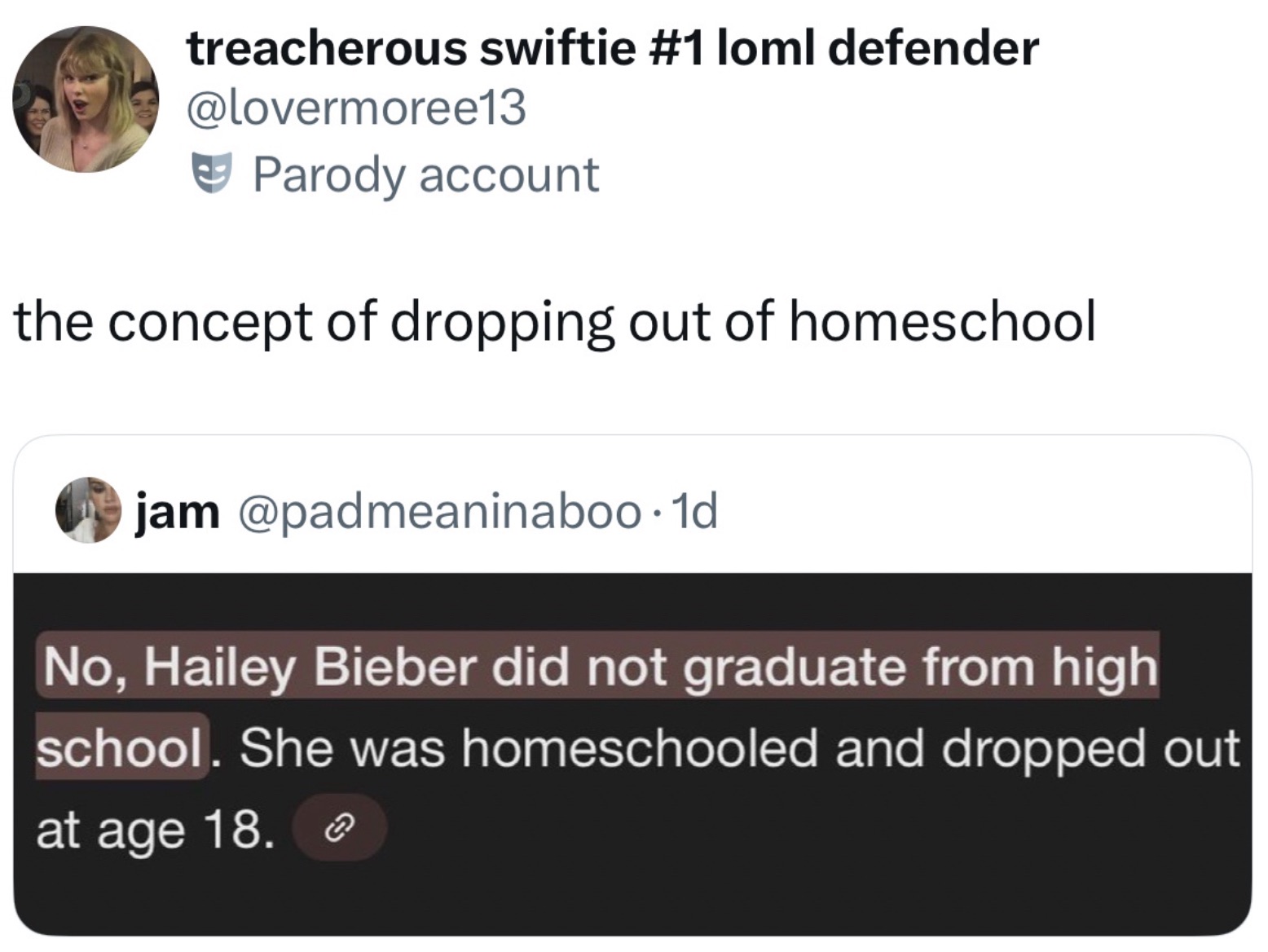This screenshot has height=952, width=1268.
Task: Click the 'Parody account' label
Action: coord(425,174)
